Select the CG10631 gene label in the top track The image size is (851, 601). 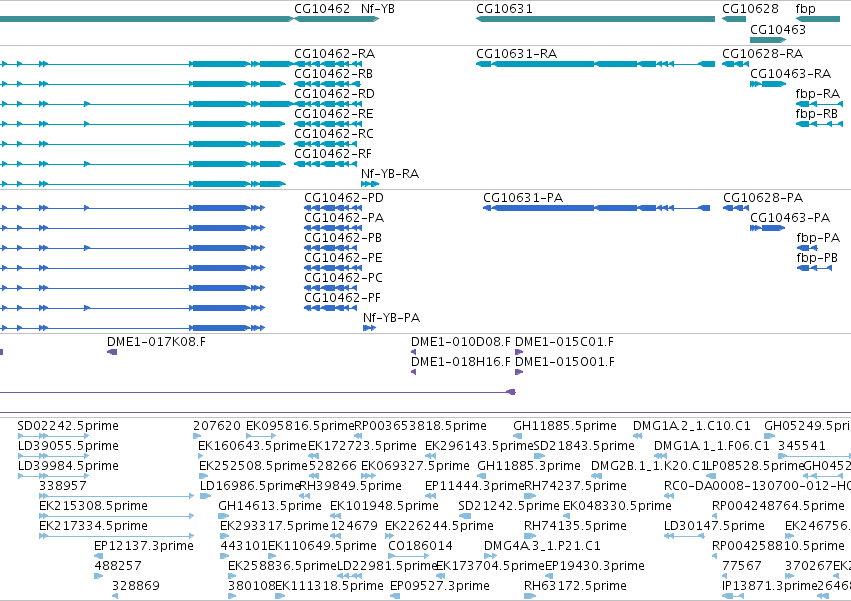(504, 9)
